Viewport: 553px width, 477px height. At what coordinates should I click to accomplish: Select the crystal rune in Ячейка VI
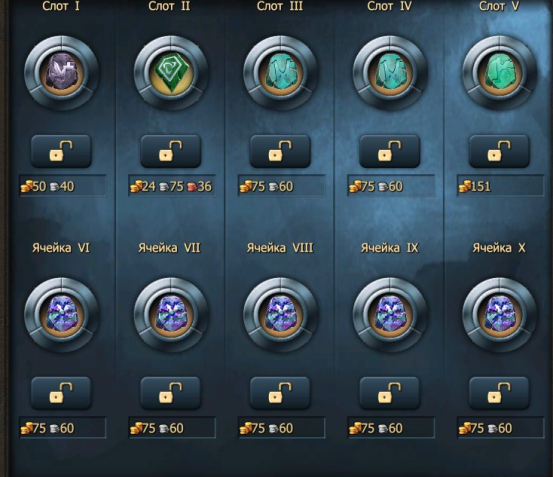coord(62,315)
